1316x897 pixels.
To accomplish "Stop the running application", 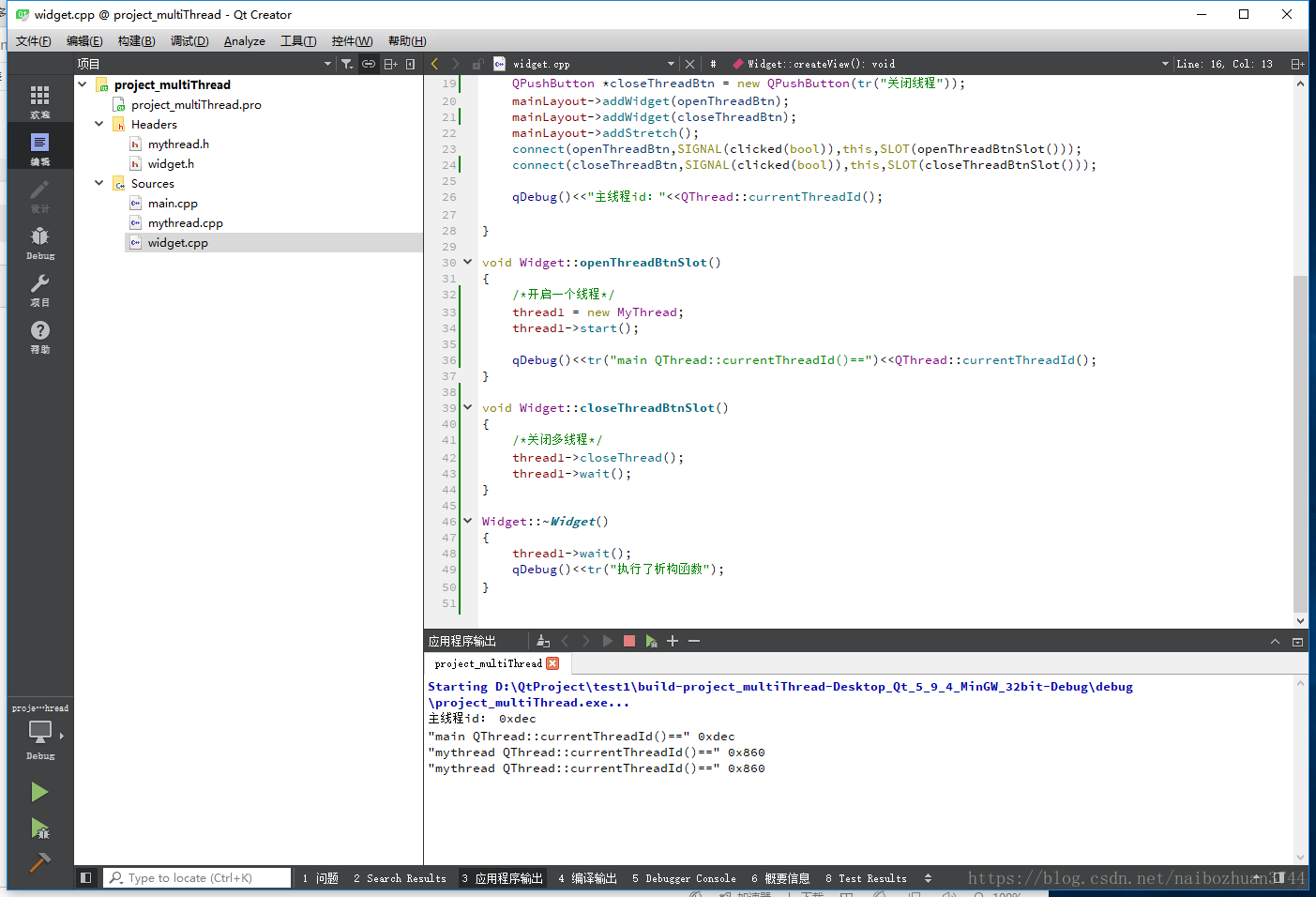I will (629, 641).
